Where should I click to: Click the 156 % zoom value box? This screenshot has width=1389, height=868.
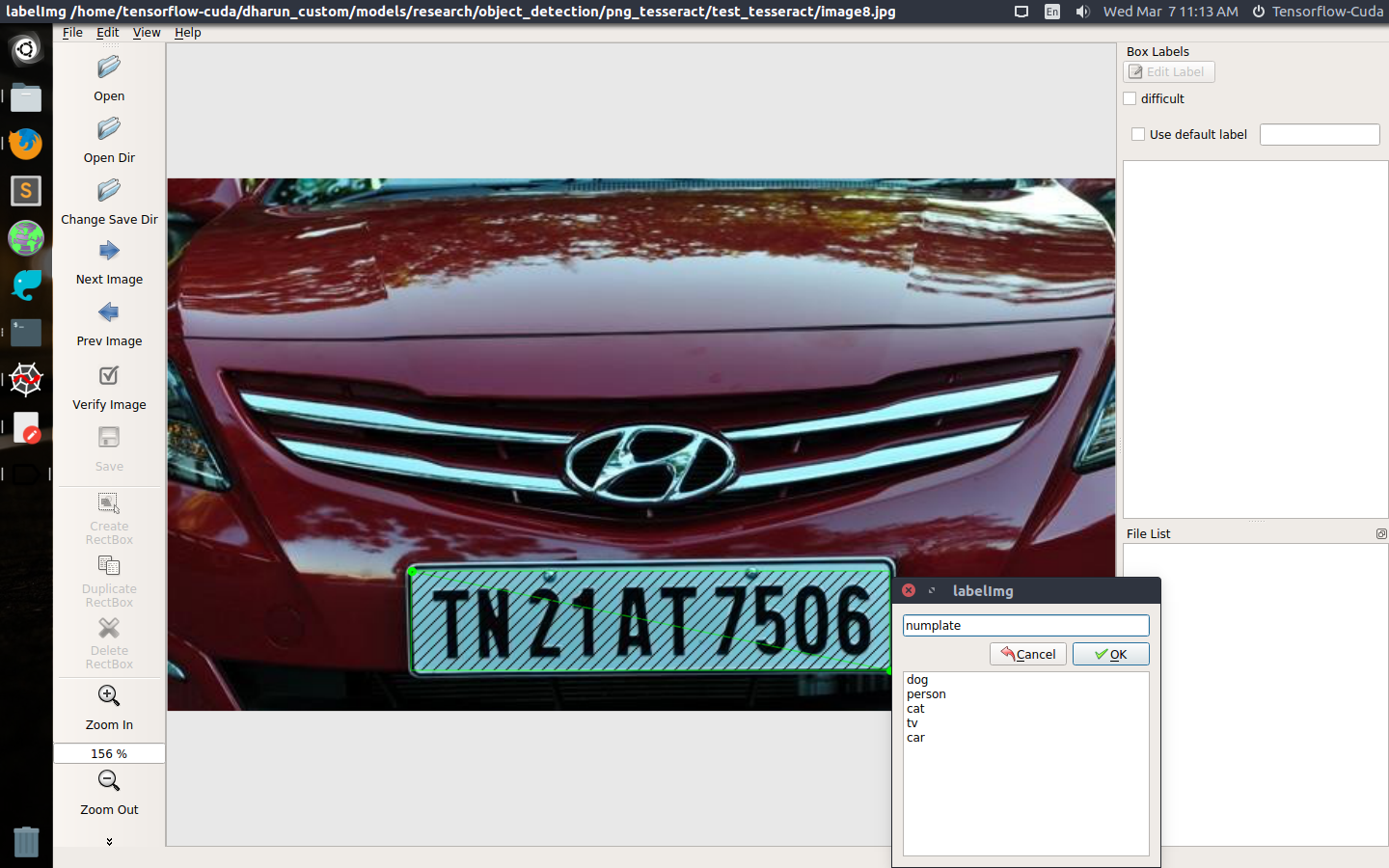coord(109,753)
